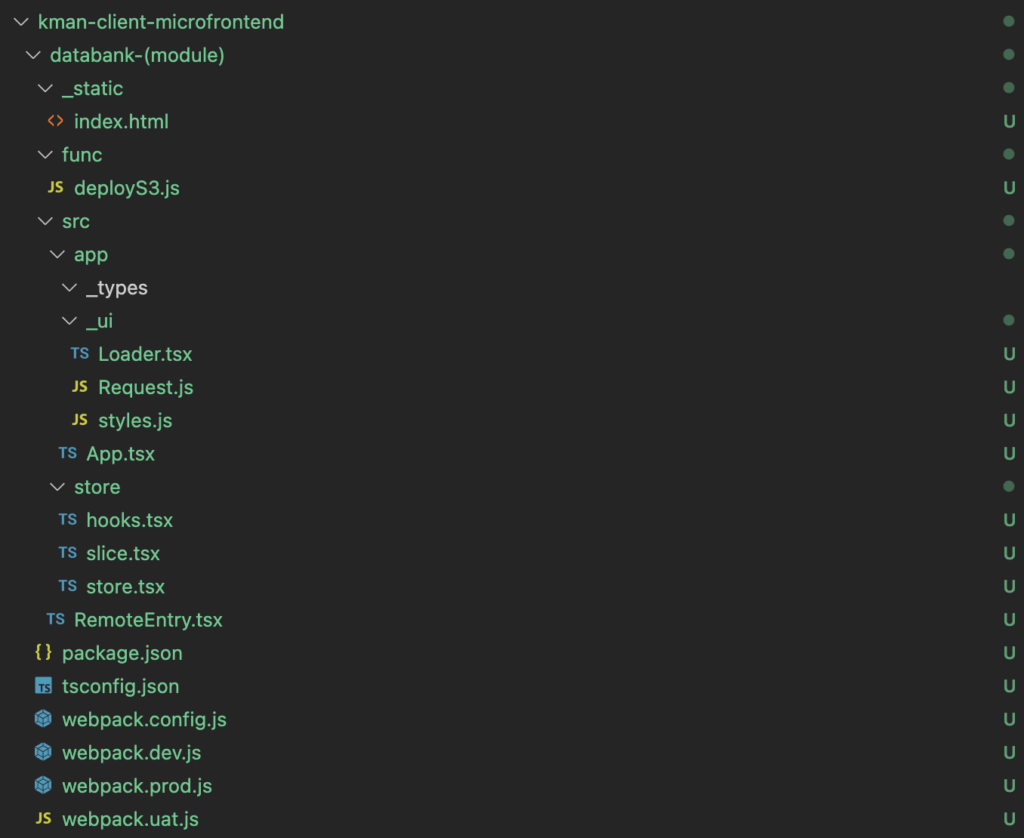Click the webpack cube icon for webpack.config.js
Viewport: 1024px width, 838px height.
[x=43, y=719]
